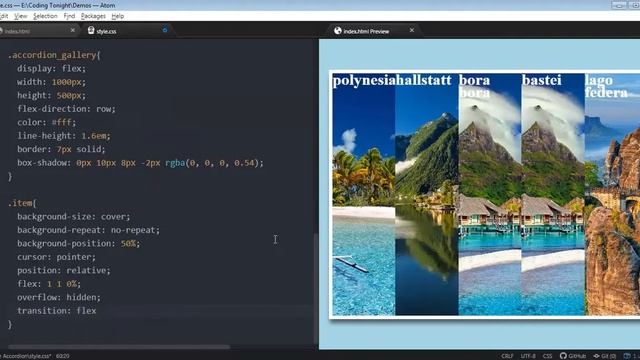This screenshot has width=640, height=360.
Task: Click the CRLF line ending indicator
Action: (x=507, y=356)
